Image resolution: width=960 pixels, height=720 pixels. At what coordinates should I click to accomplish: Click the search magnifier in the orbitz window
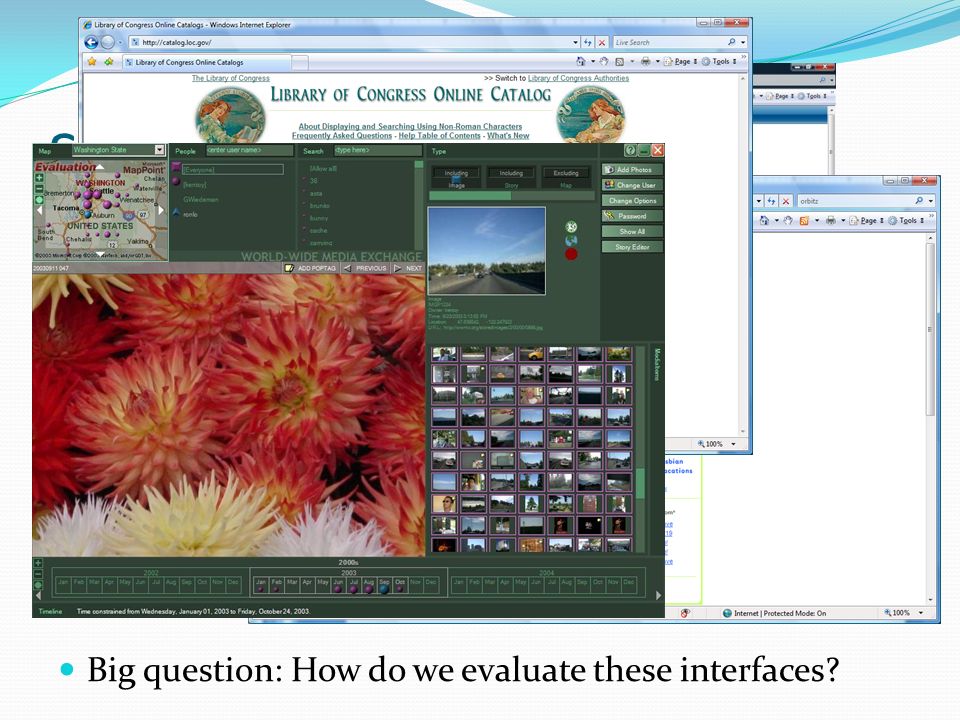click(x=919, y=200)
